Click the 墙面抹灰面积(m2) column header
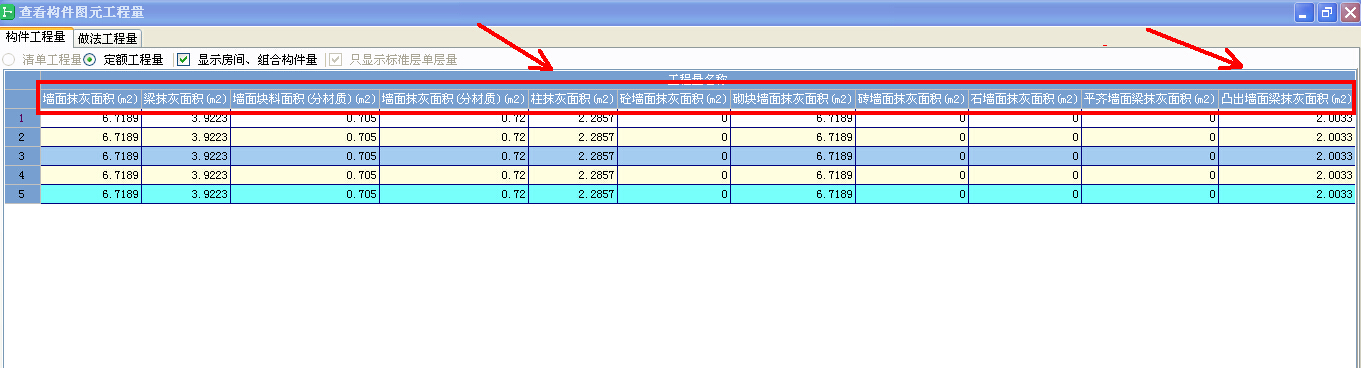 (x=91, y=99)
